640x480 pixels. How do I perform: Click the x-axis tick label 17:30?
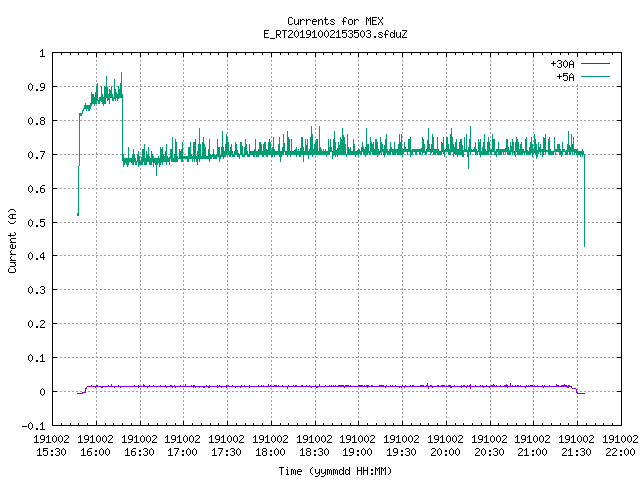pos(227,452)
